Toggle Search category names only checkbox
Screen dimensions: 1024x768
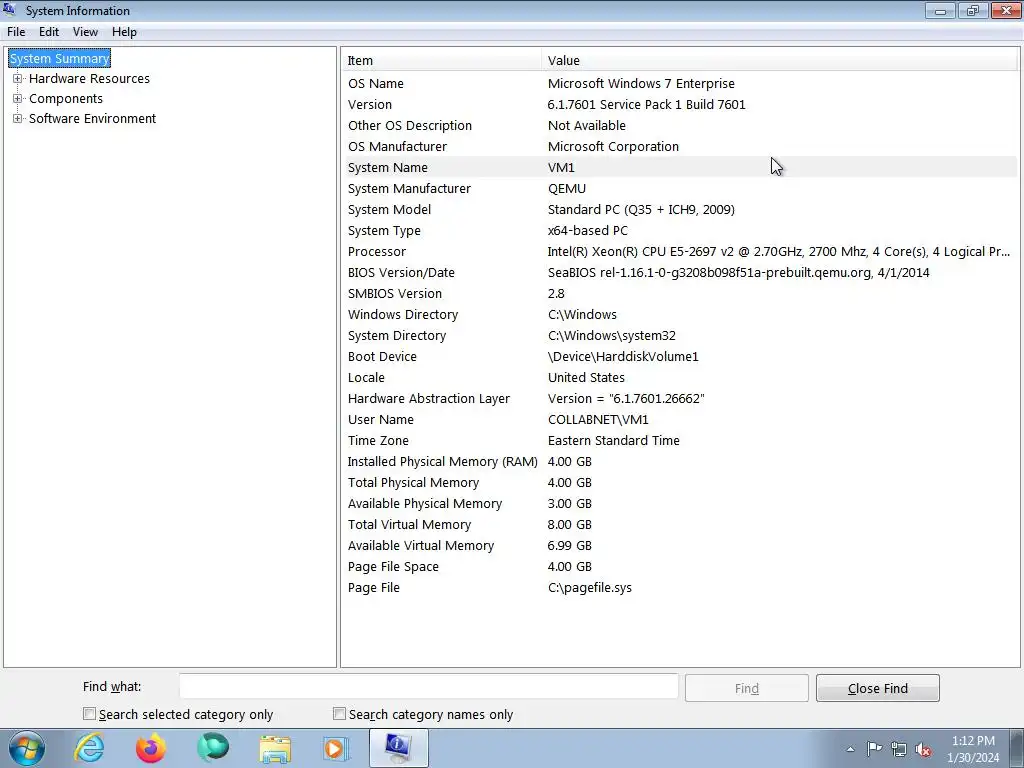tap(339, 714)
